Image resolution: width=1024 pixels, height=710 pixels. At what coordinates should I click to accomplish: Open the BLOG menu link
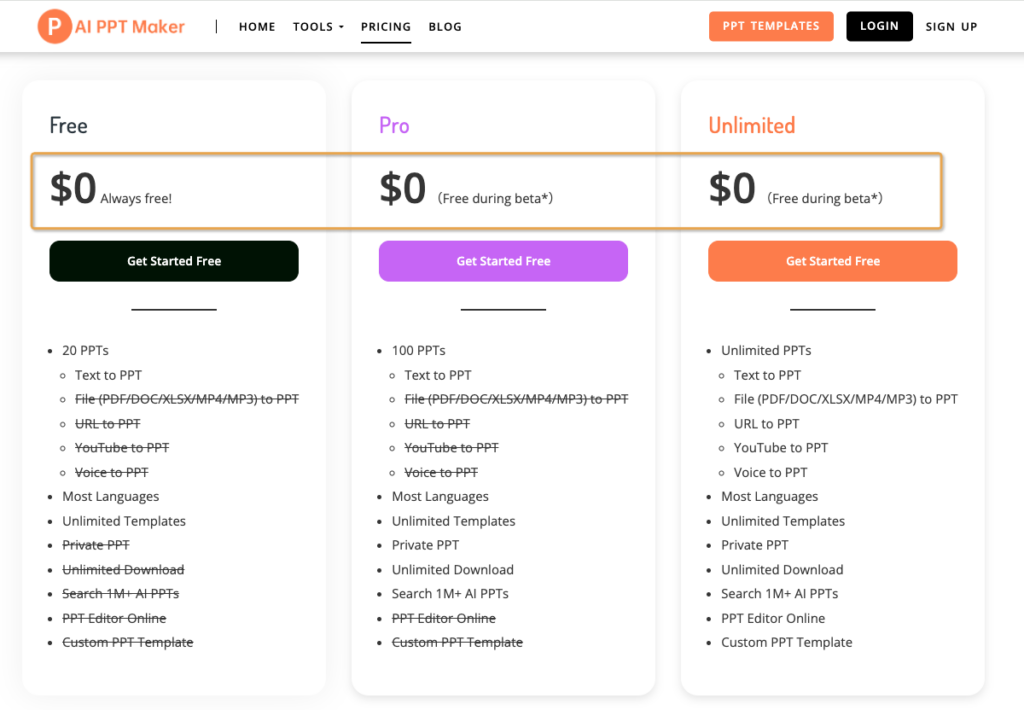(445, 27)
